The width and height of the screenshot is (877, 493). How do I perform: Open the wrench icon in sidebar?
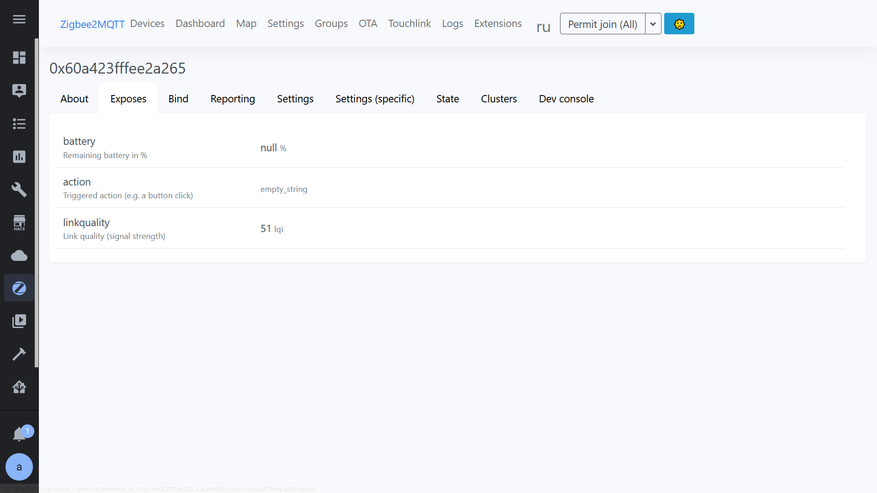(19, 190)
